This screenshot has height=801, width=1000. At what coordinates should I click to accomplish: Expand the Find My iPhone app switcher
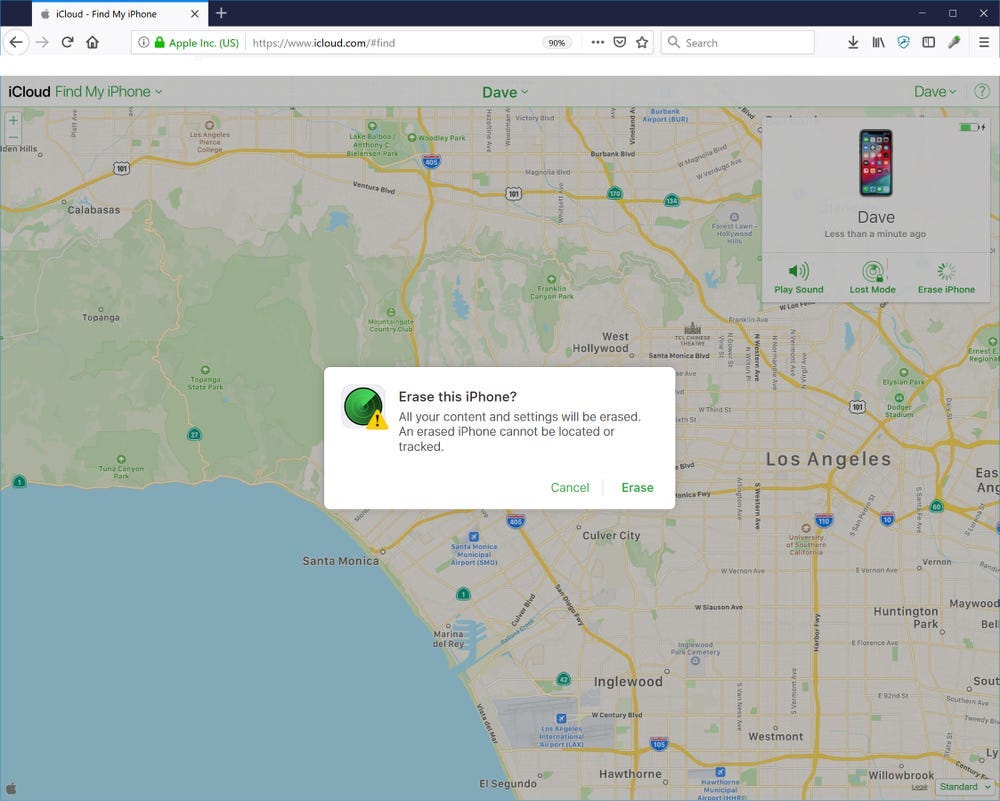click(108, 92)
